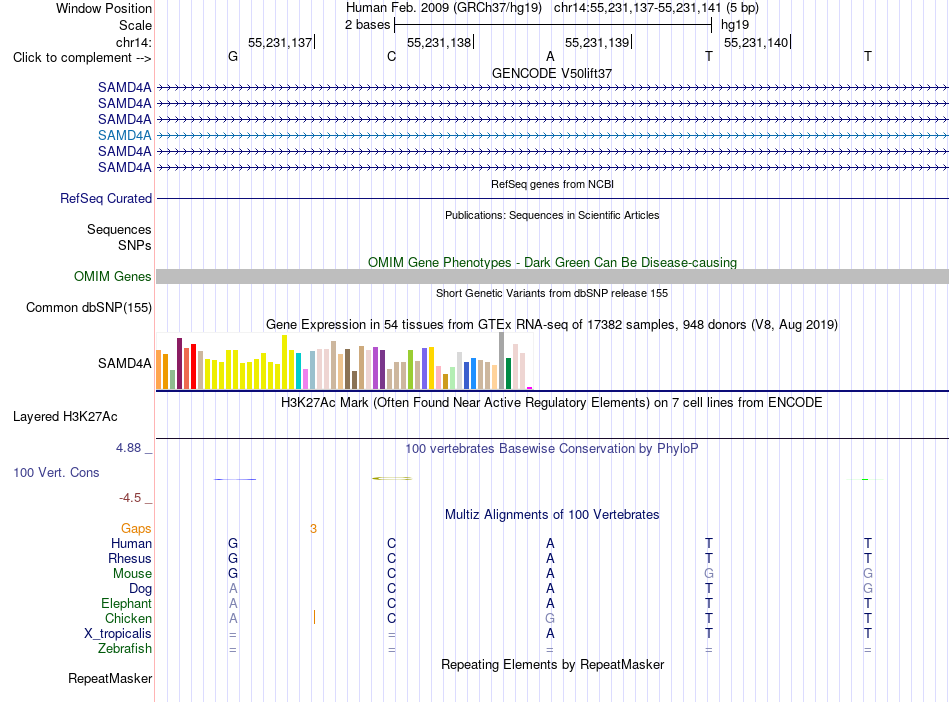The width and height of the screenshot is (950, 702).
Task: Click the chr14: ruler label
Action: [x=133, y=42]
